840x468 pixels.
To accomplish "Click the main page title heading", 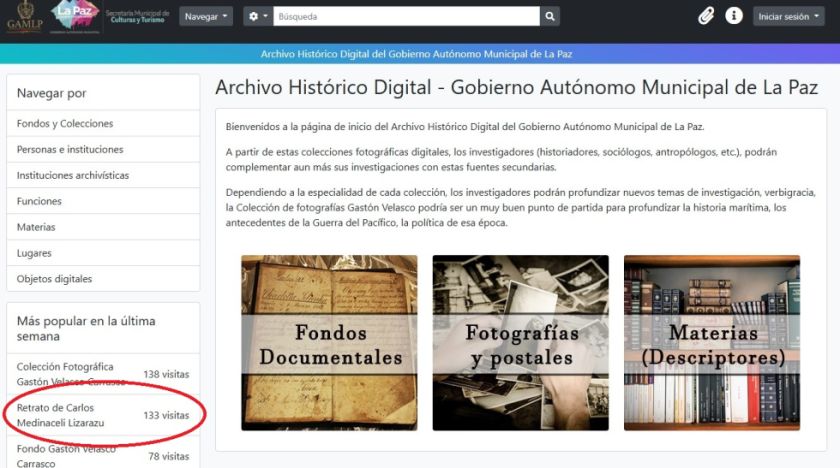I will click(516, 87).
